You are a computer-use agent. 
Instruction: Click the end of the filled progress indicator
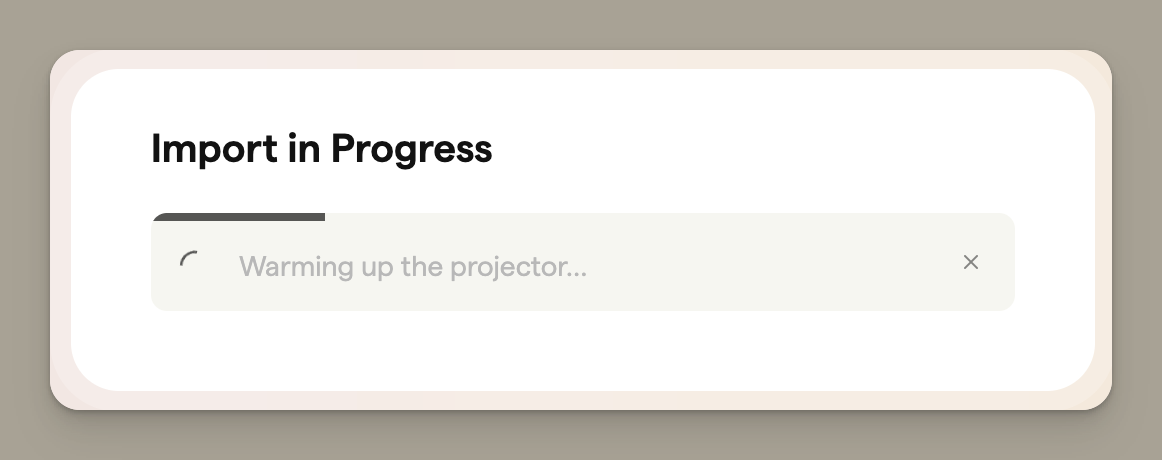pyautogui.click(x=320, y=217)
